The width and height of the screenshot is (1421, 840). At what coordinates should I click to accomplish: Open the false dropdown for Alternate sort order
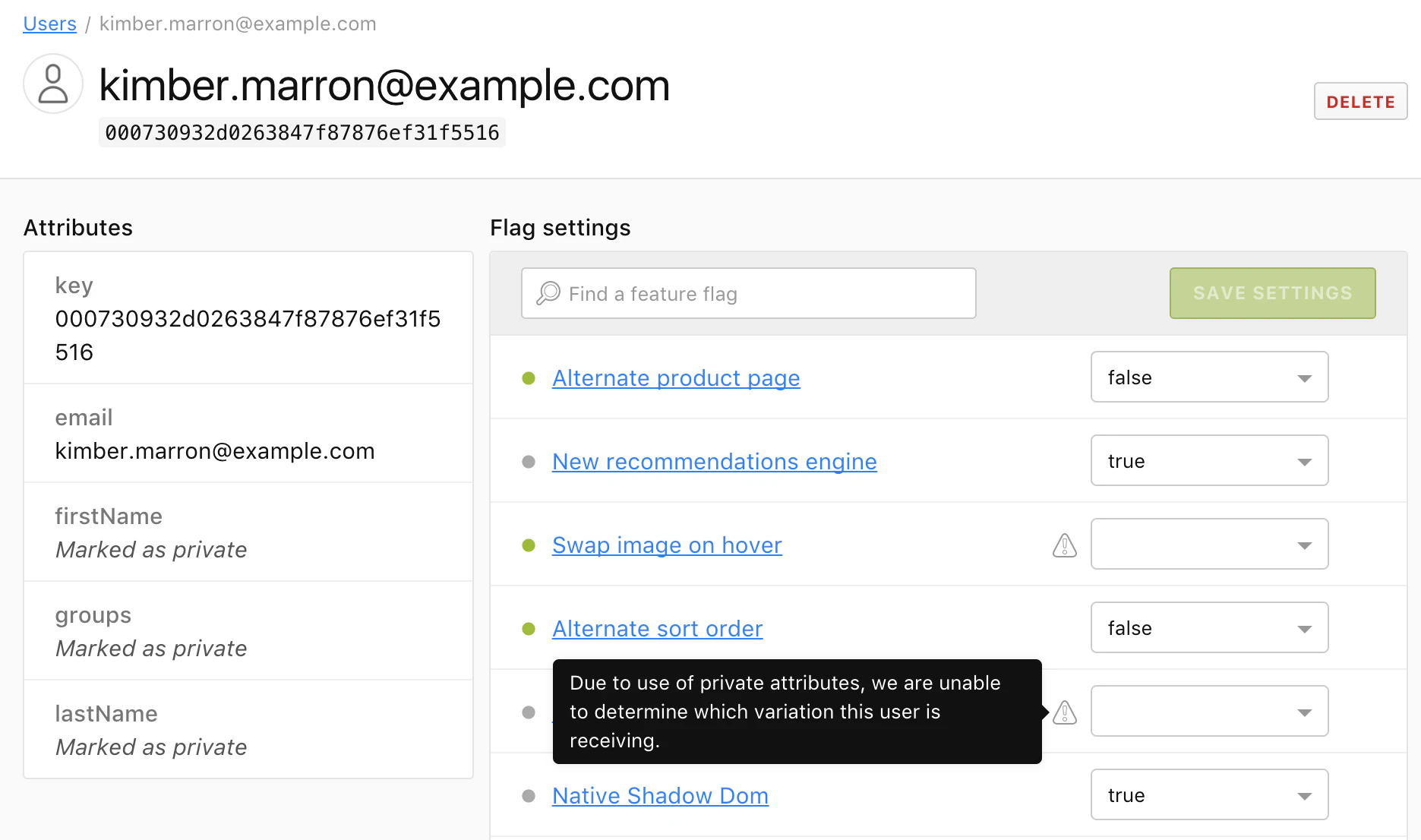(1209, 627)
